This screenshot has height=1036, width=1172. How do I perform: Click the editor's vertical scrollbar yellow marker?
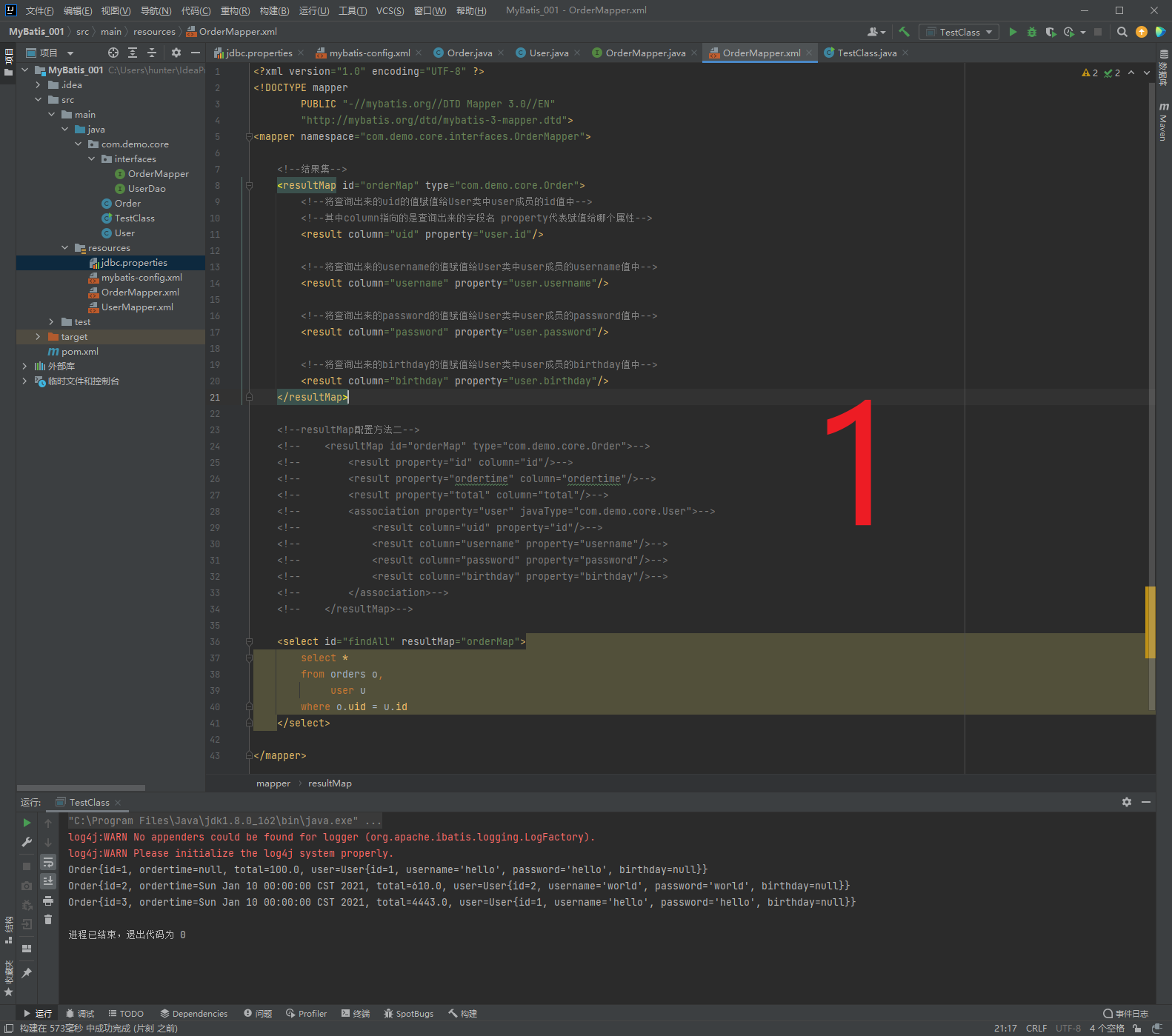coord(1150,622)
